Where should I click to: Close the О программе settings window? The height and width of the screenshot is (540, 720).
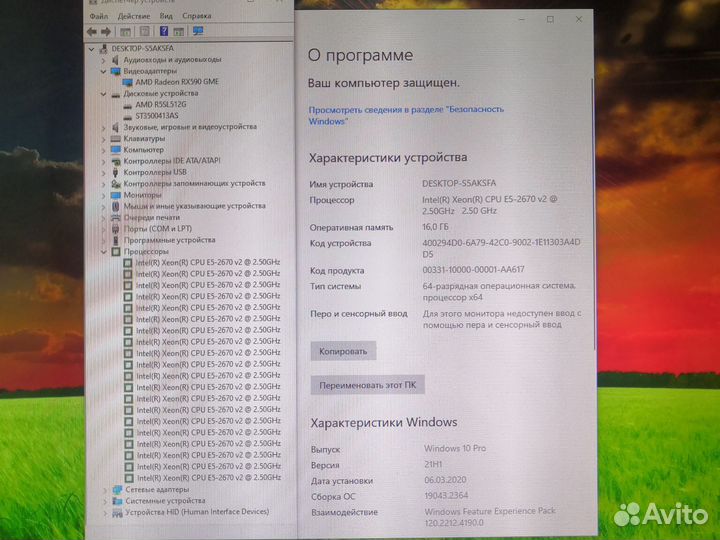[579, 20]
